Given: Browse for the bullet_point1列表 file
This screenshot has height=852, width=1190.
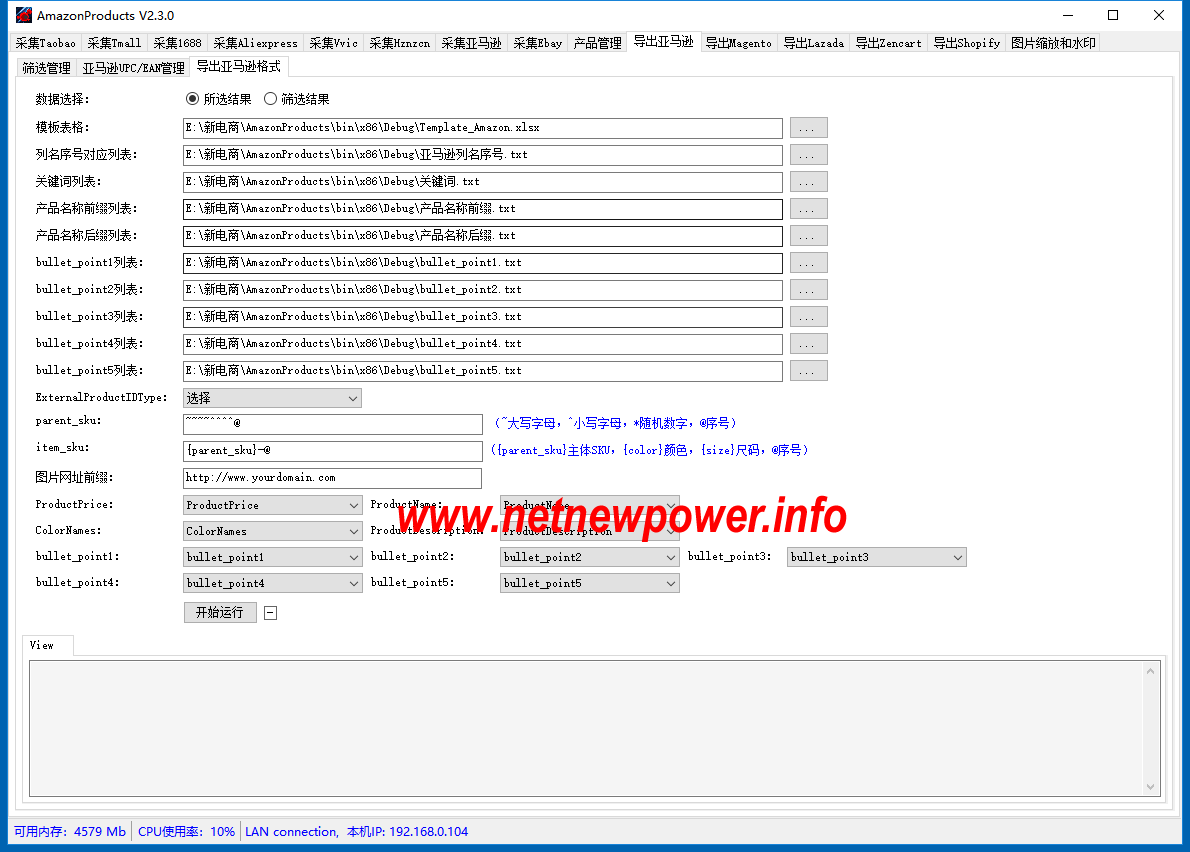Looking at the screenshot, I should 808,263.
